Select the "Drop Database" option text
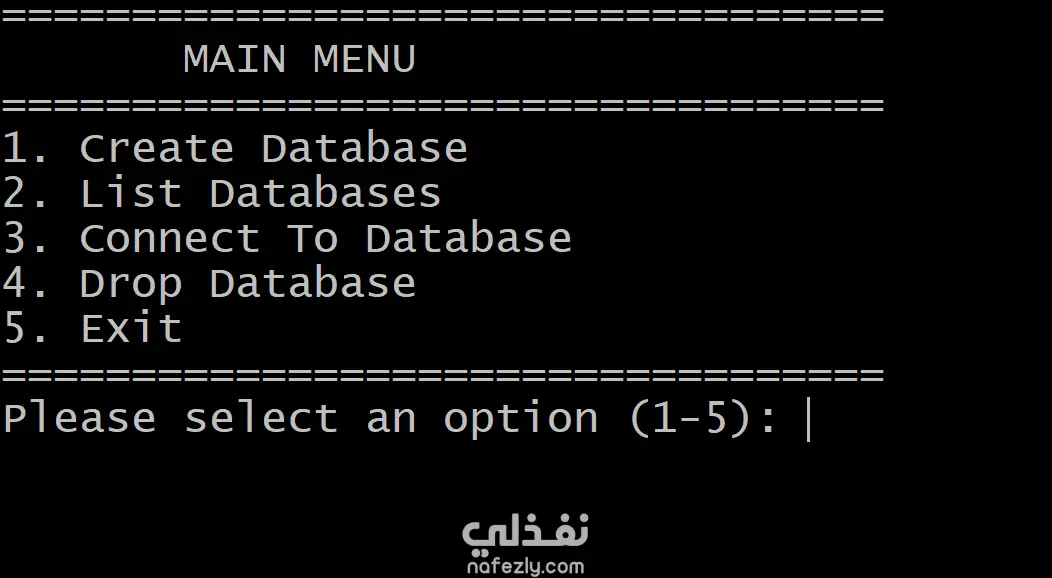1052x578 pixels. [x=247, y=284]
